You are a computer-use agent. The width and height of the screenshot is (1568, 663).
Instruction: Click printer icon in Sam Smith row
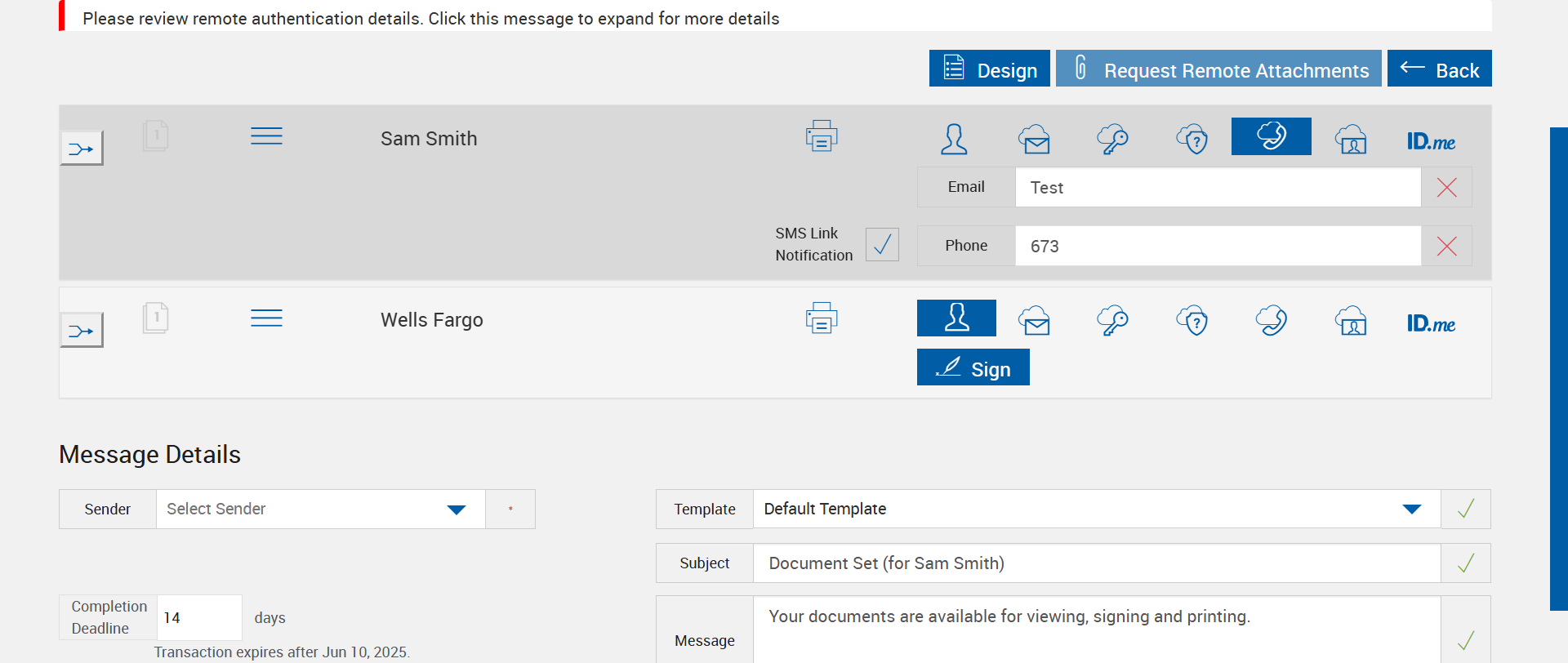tap(821, 136)
